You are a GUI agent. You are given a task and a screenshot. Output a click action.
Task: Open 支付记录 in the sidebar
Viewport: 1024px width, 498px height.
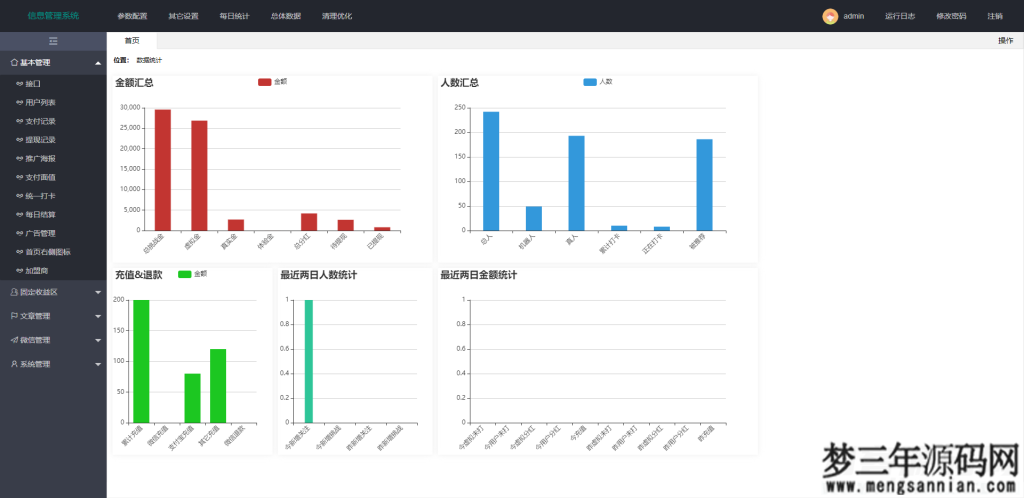click(x=40, y=121)
